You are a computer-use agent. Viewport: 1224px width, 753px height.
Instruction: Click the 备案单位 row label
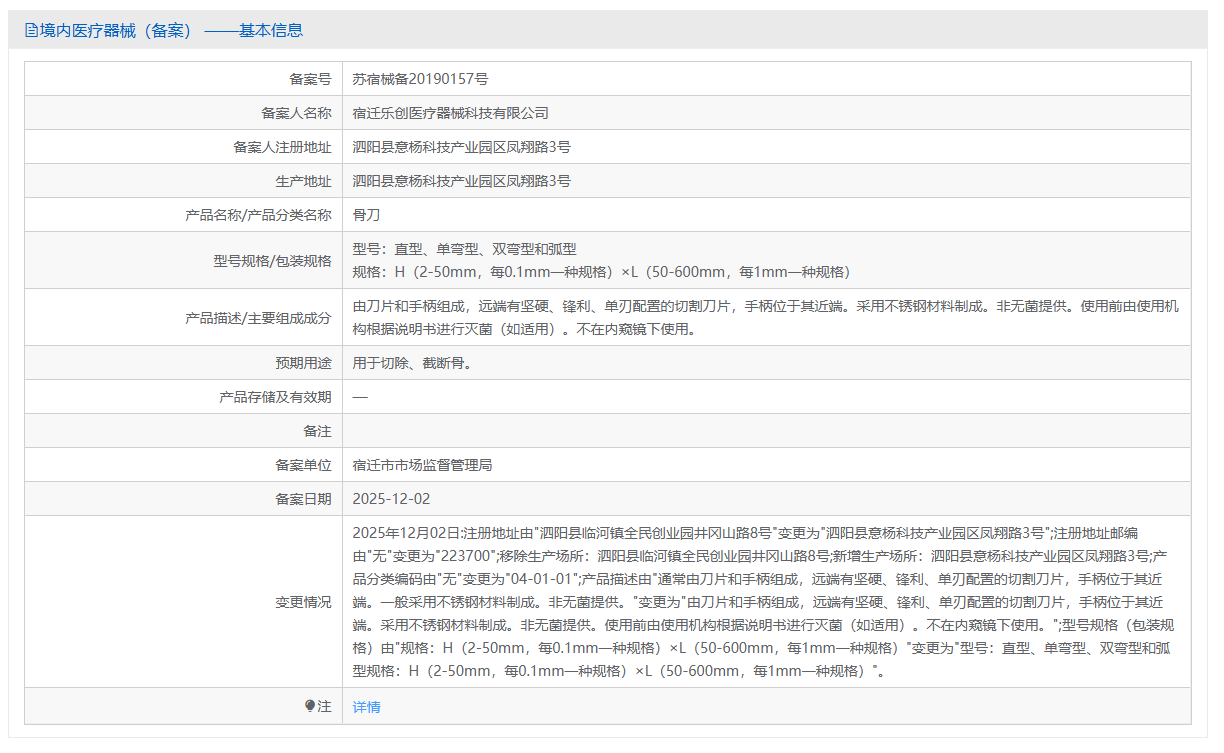pyautogui.click(x=303, y=465)
